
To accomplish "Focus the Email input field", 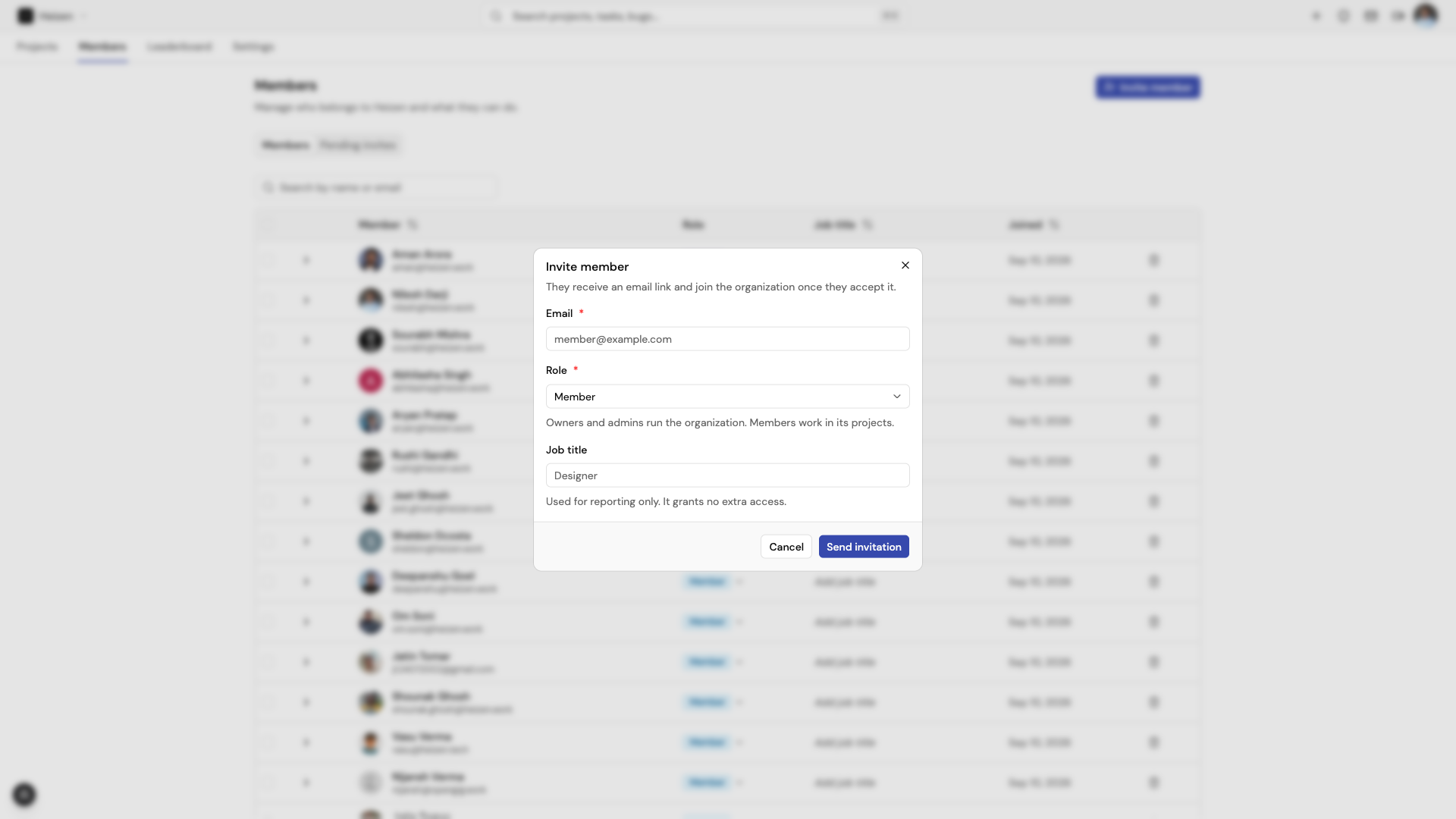I will (x=727, y=339).
